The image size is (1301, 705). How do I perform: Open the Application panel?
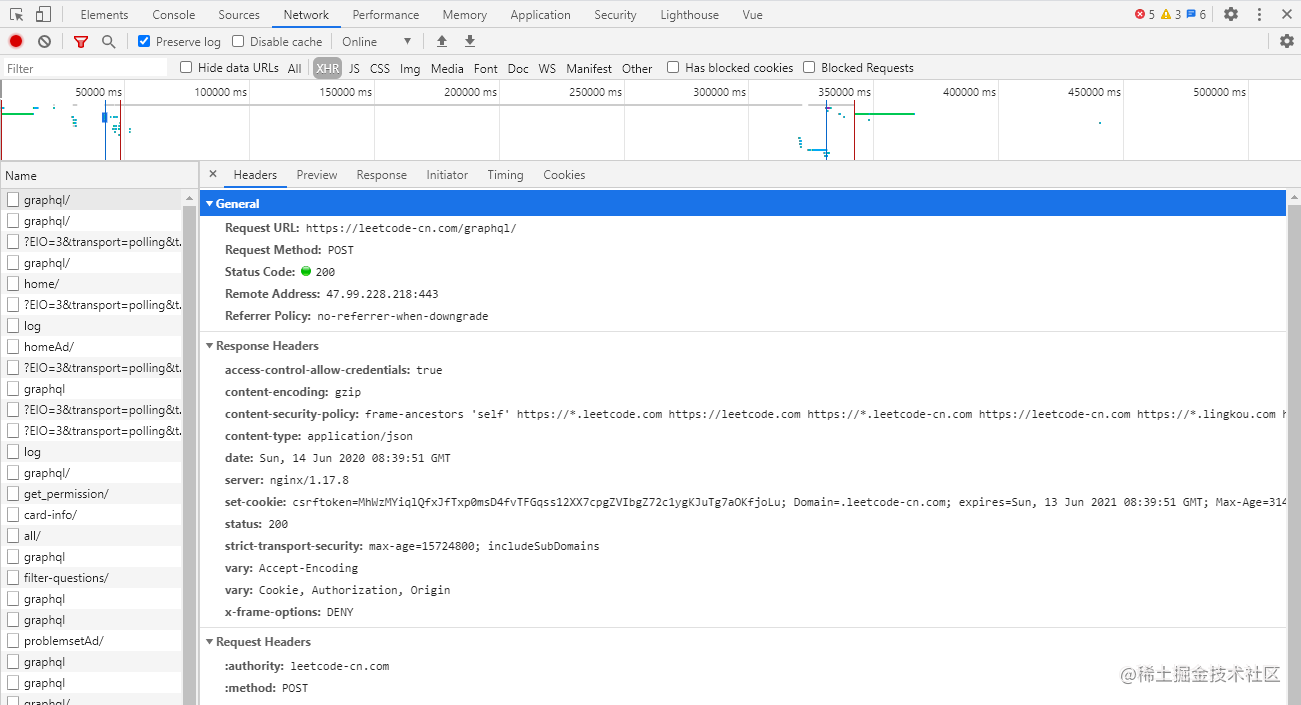tap(540, 14)
